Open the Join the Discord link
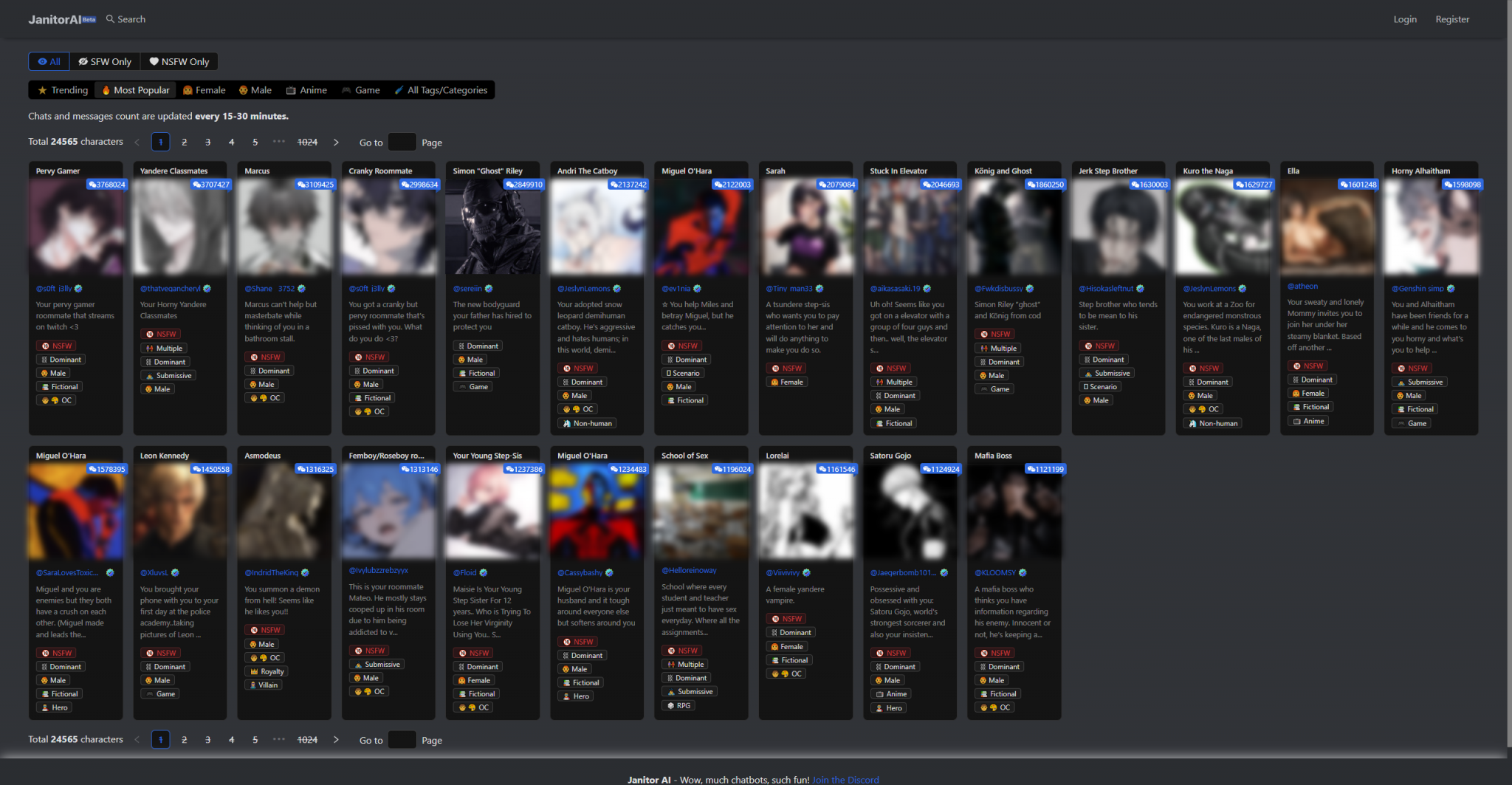1512x785 pixels. 845,780
